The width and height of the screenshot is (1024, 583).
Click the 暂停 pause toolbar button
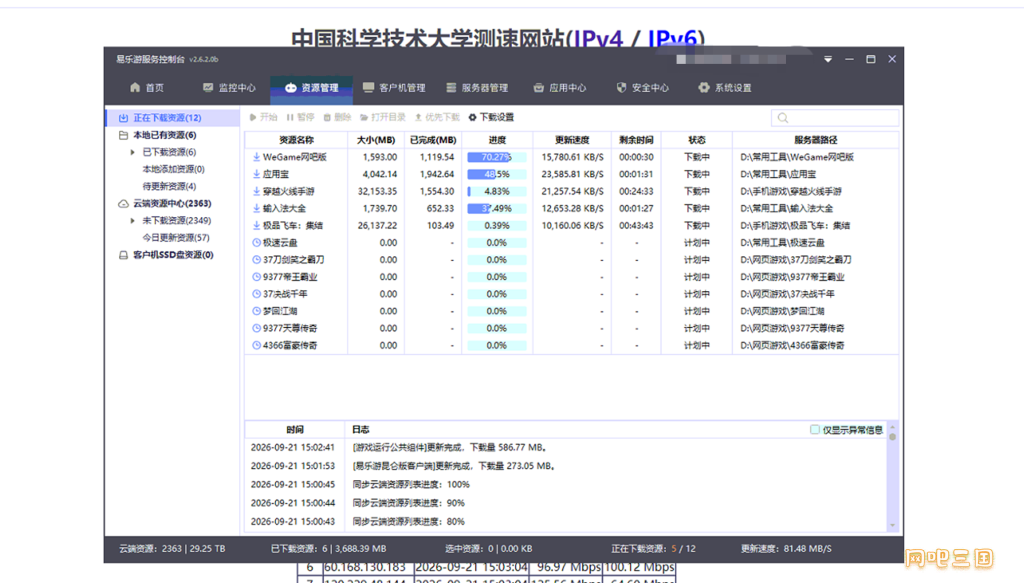point(300,118)
